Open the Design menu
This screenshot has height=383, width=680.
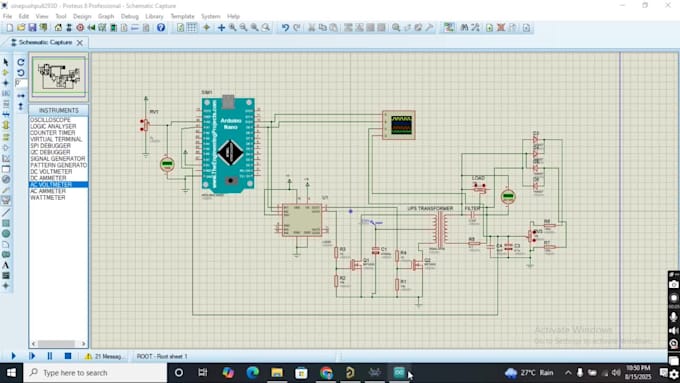82,16
